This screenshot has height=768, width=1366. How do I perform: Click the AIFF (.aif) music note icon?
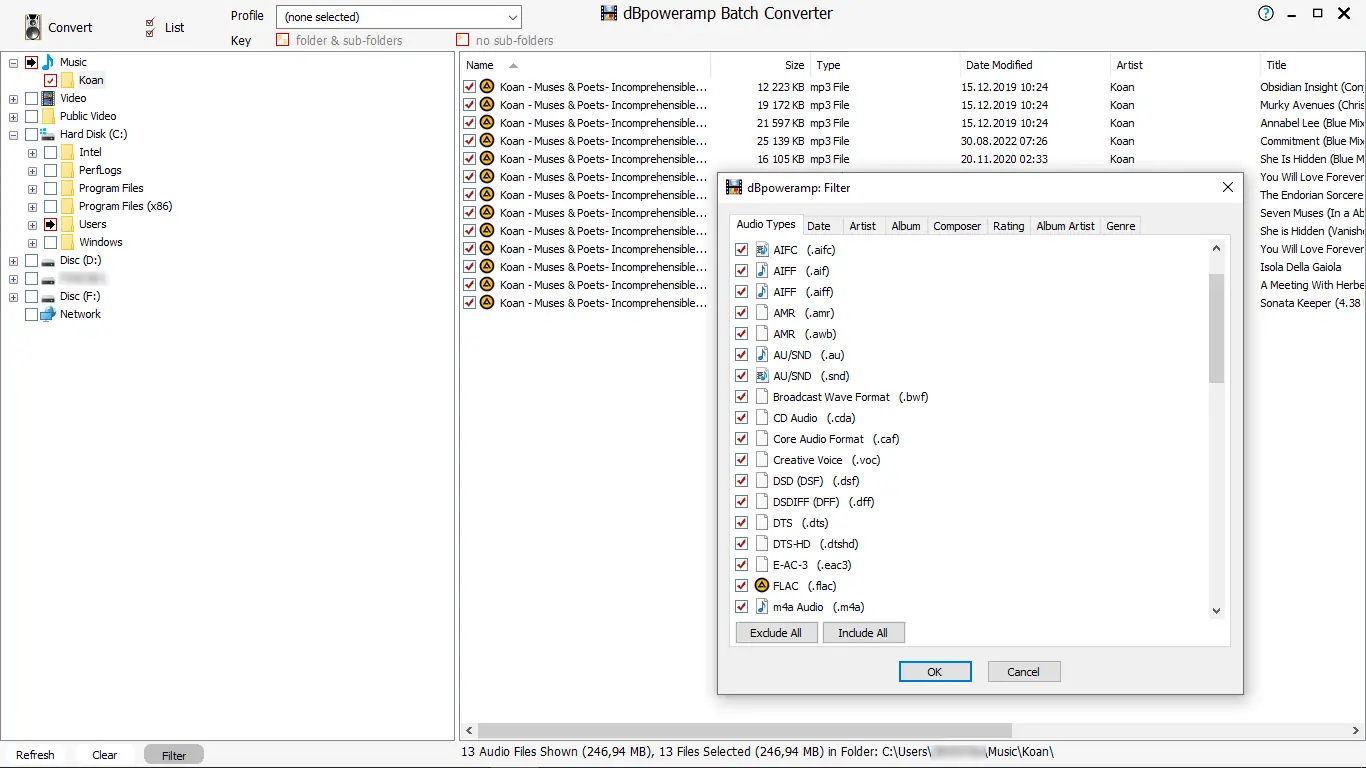[762, 271]
